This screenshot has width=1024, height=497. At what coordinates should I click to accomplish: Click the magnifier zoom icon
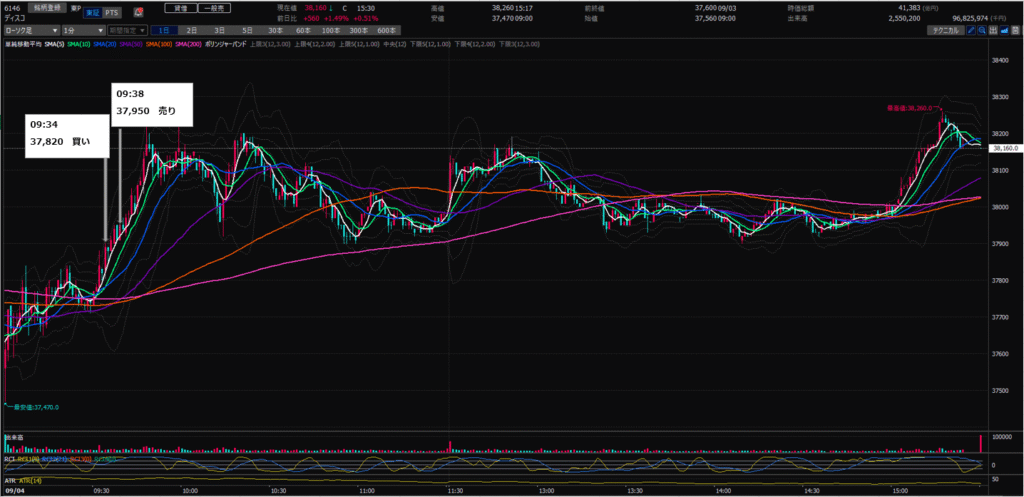982,30
